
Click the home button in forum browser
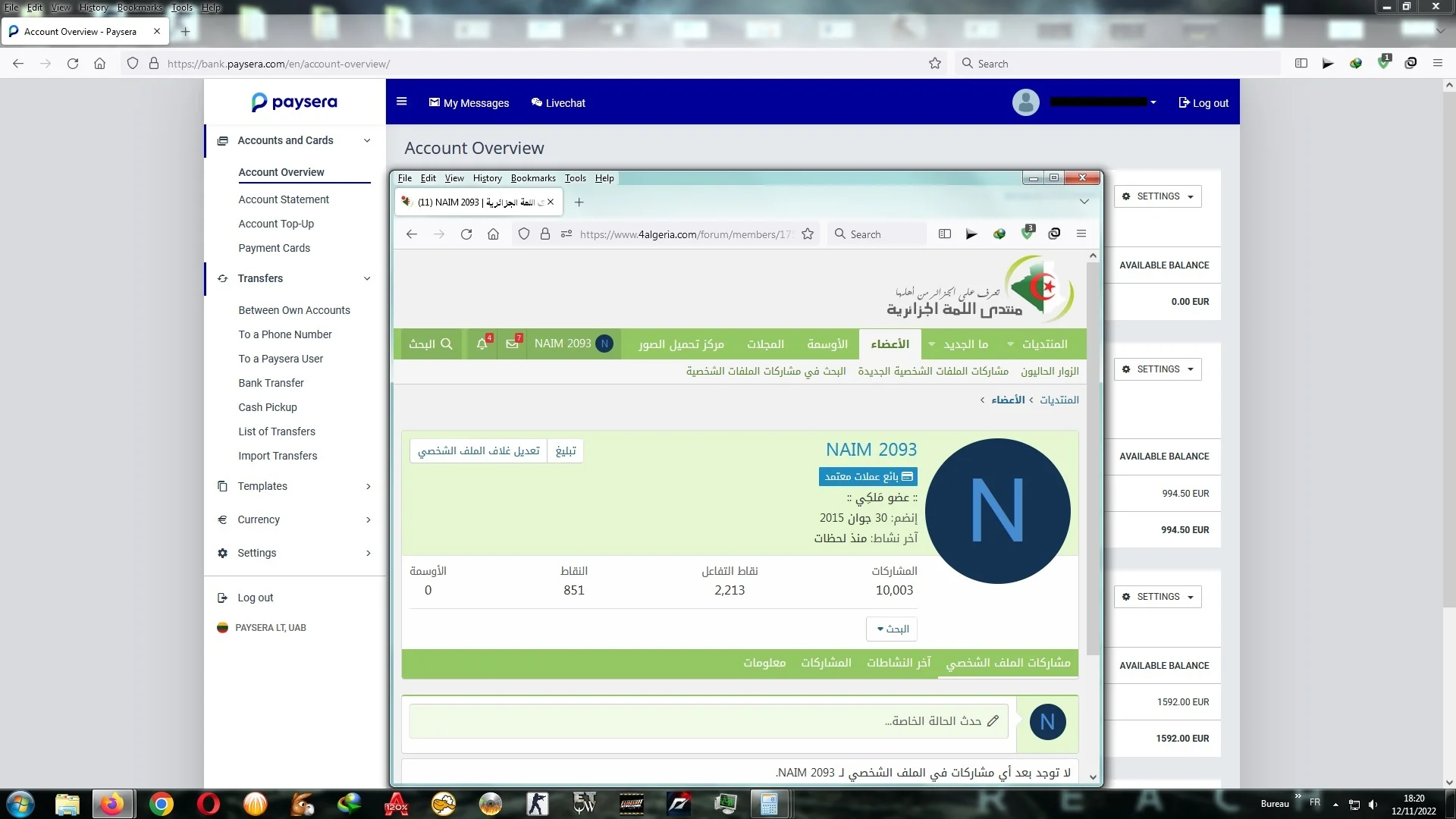493,234
